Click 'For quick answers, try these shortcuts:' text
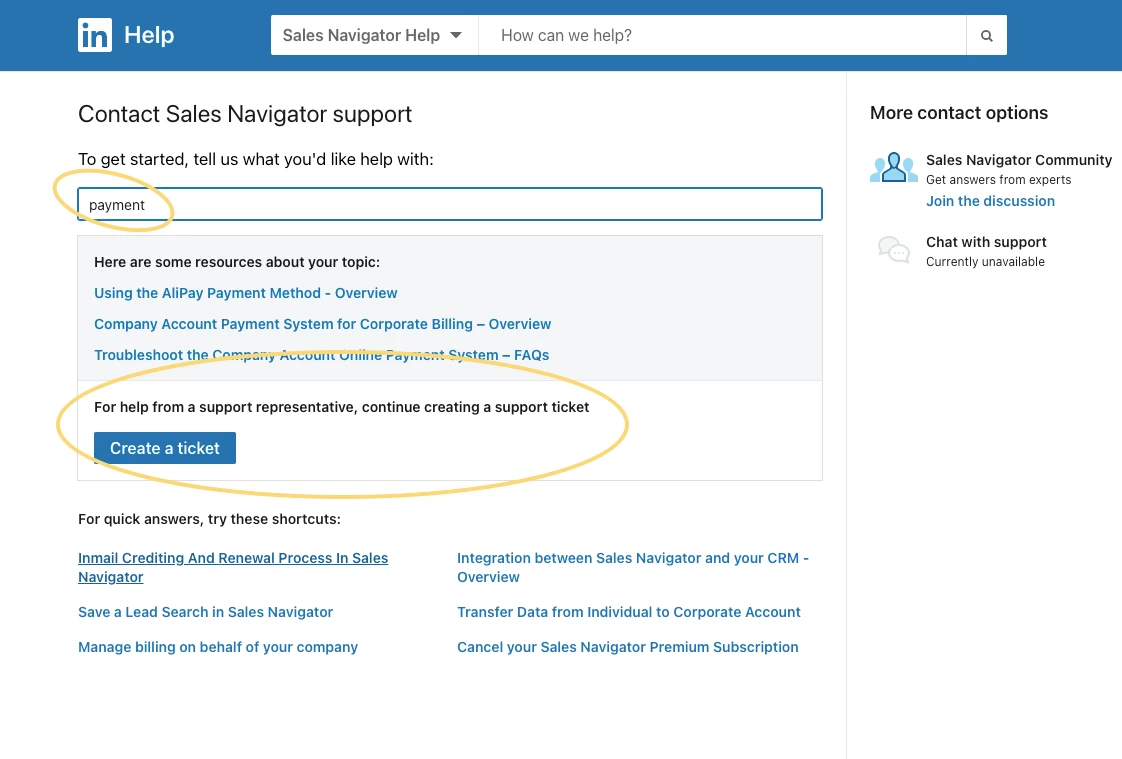Image resolution: width=1122 pixels, height=759 pixels. click(209, 519)
